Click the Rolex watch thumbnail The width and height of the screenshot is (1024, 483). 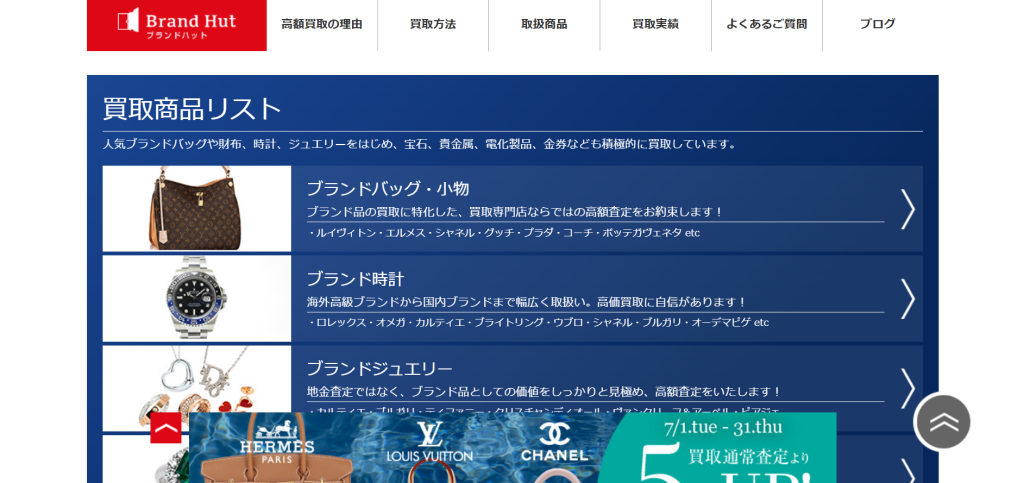coord(197,298)
